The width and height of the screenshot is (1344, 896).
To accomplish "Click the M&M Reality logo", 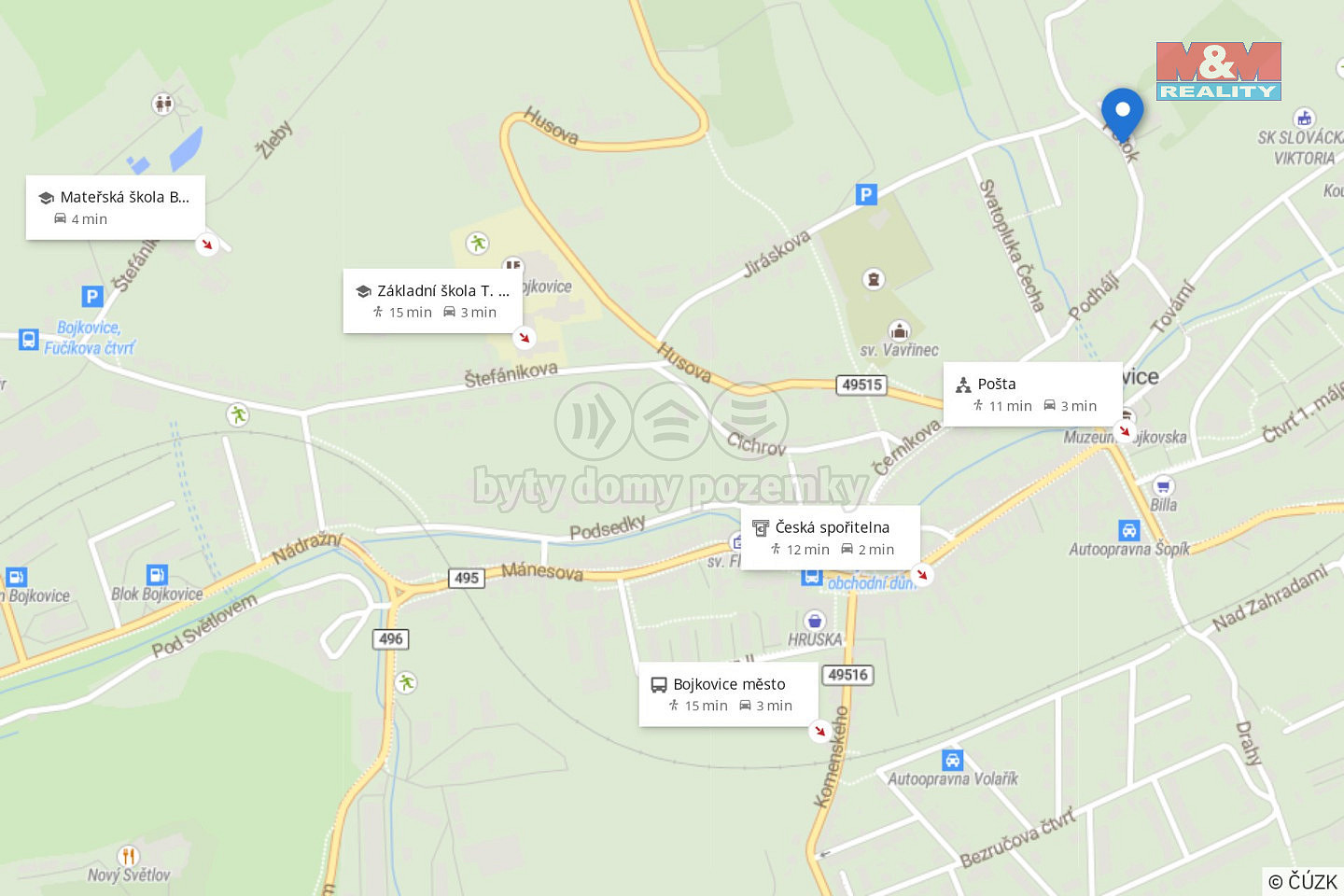I will pyautogui.click(x=1219, y=71).
